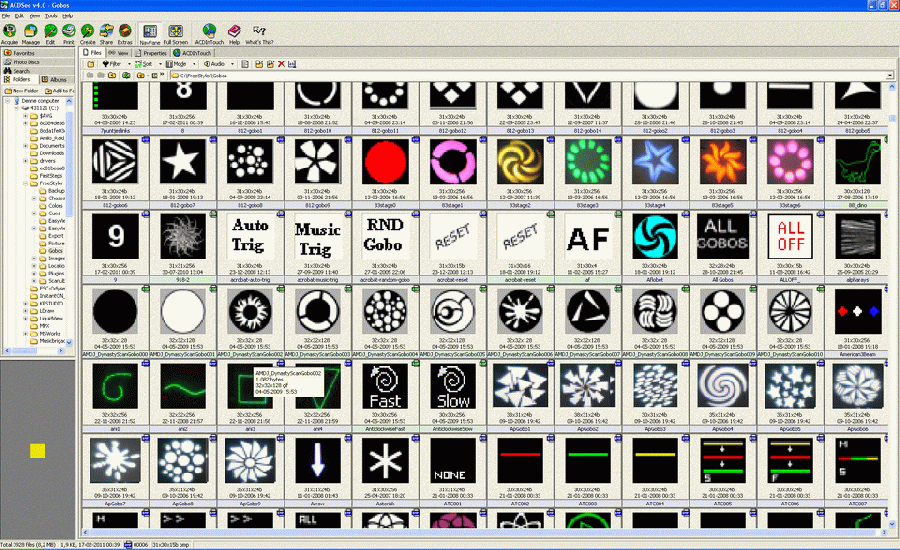
Task: Click the New Folder button
Action: 22,90
